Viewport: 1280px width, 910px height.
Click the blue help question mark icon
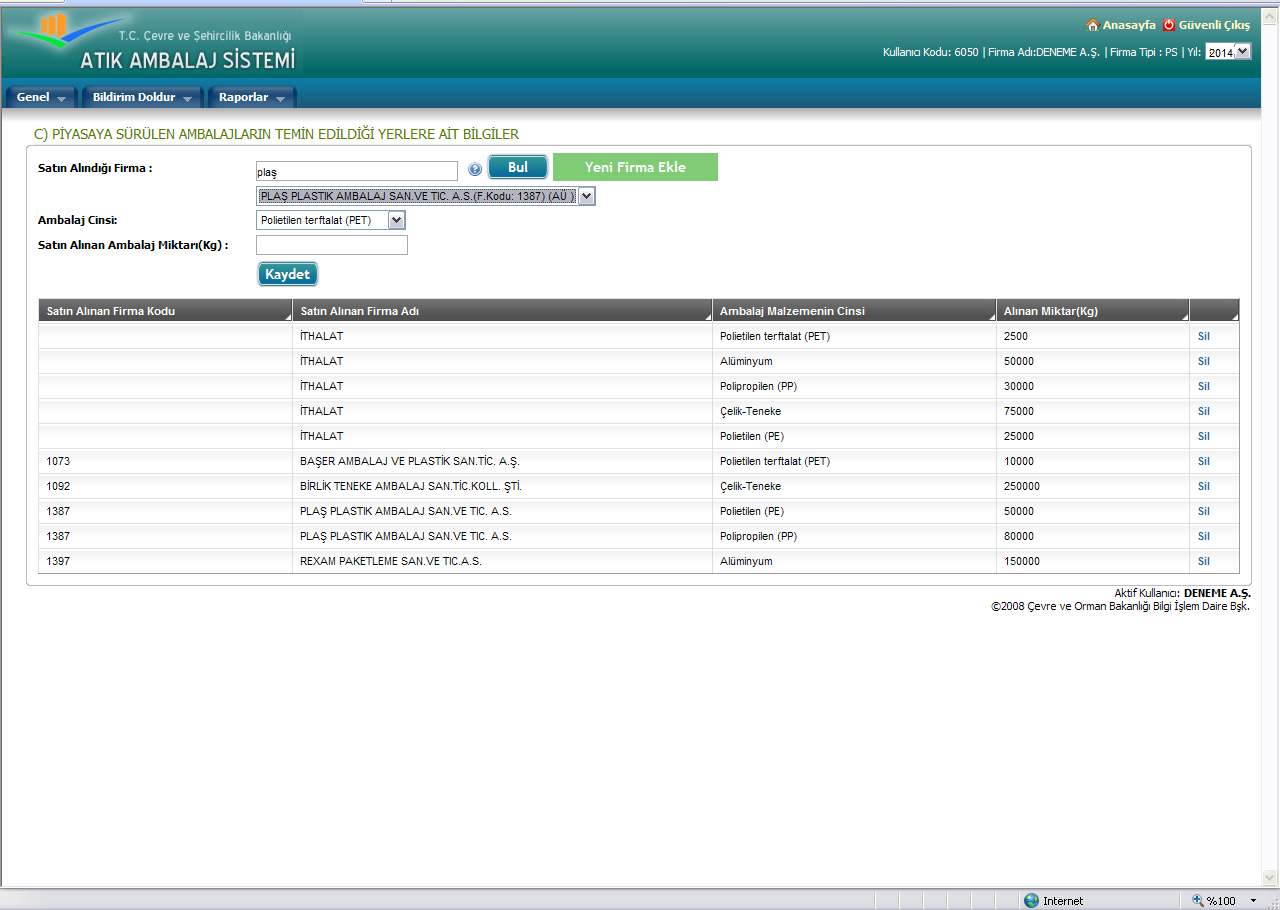tap(475, 169)
